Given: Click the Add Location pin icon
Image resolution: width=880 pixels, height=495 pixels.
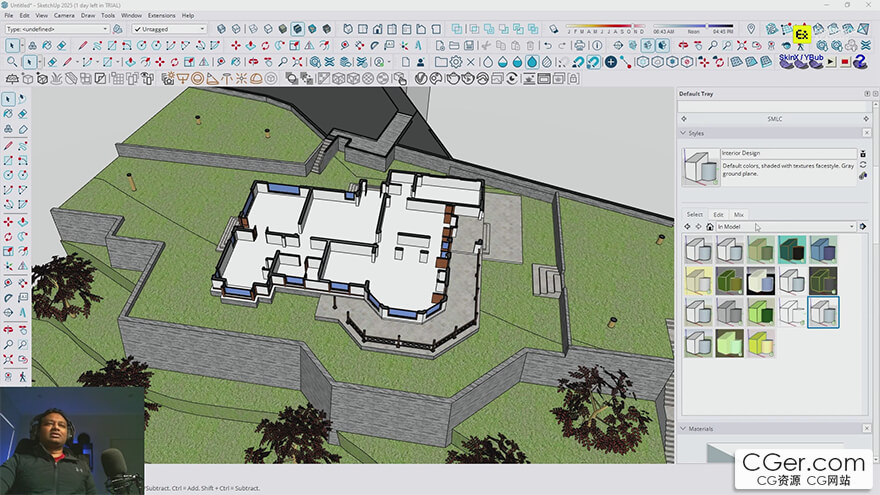Looking at the screenshot, I should 751,29.
